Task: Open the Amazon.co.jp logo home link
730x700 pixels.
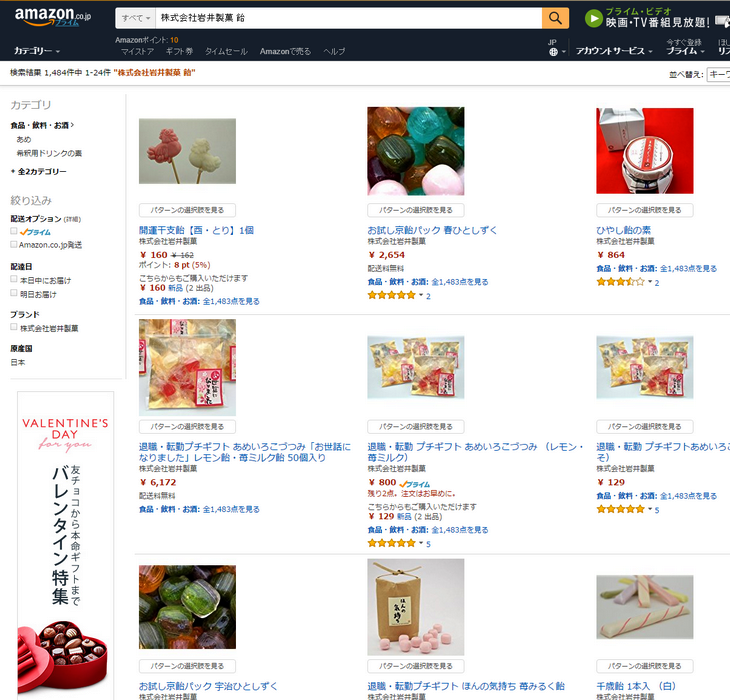Action: [53, 16]
